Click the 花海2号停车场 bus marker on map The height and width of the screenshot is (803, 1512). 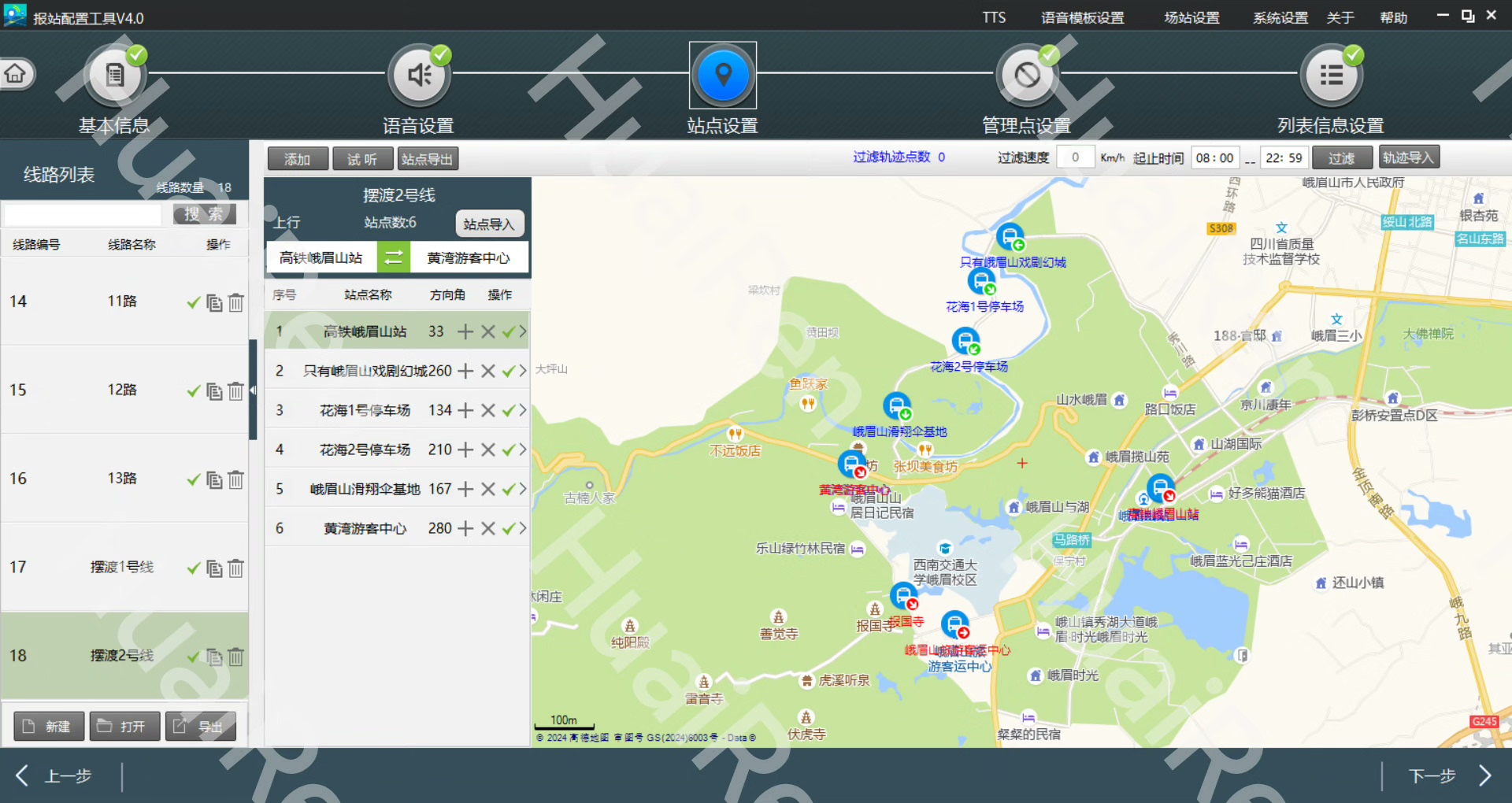965,341
